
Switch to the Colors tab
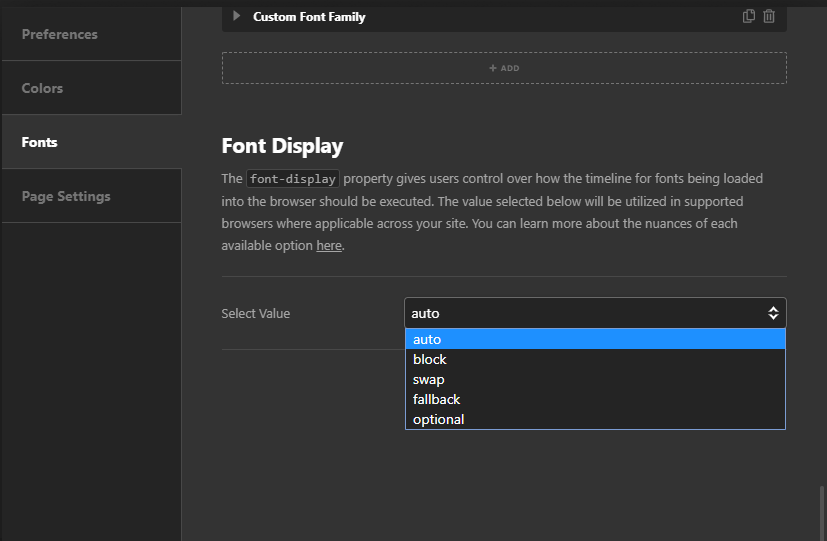tap(42, 88)
